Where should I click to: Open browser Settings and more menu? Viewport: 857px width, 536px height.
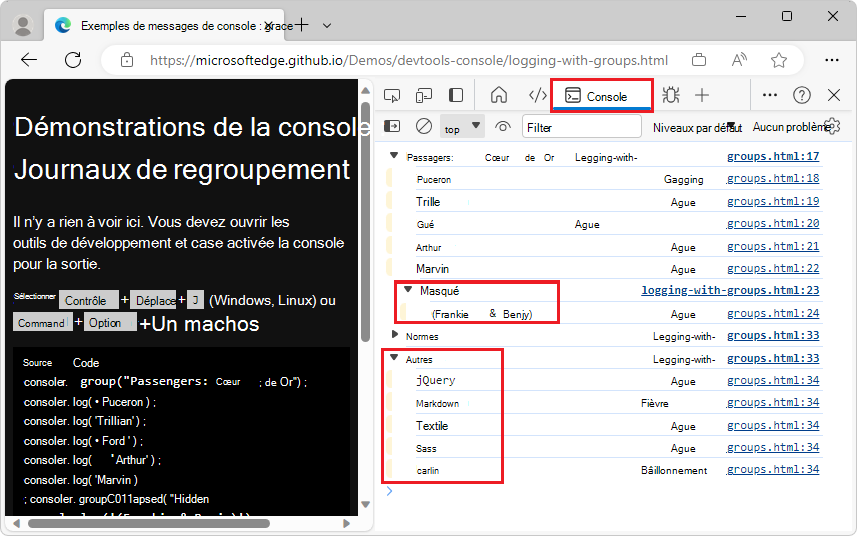(832, 60)
